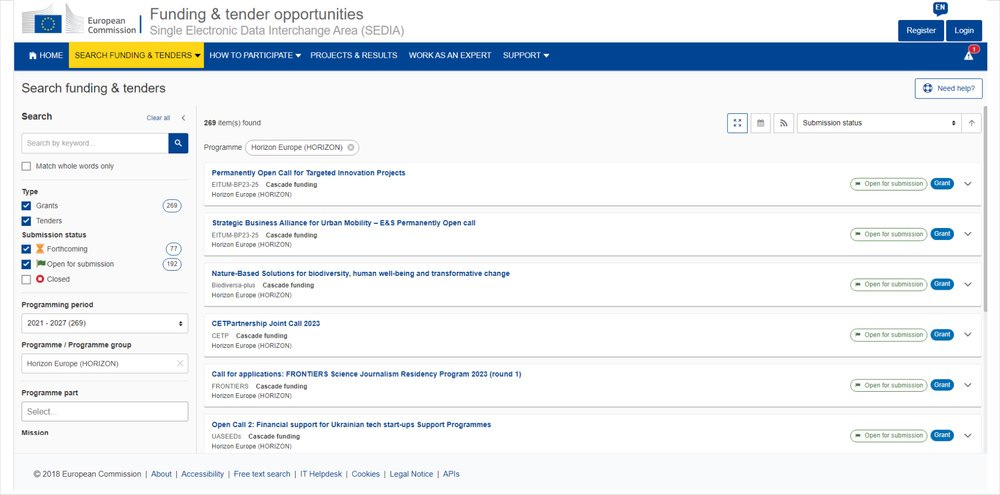Open Strategic Business Alliance for Urban Mobility link
This screenshot has height=495, width=1000.
pos(343,223)
